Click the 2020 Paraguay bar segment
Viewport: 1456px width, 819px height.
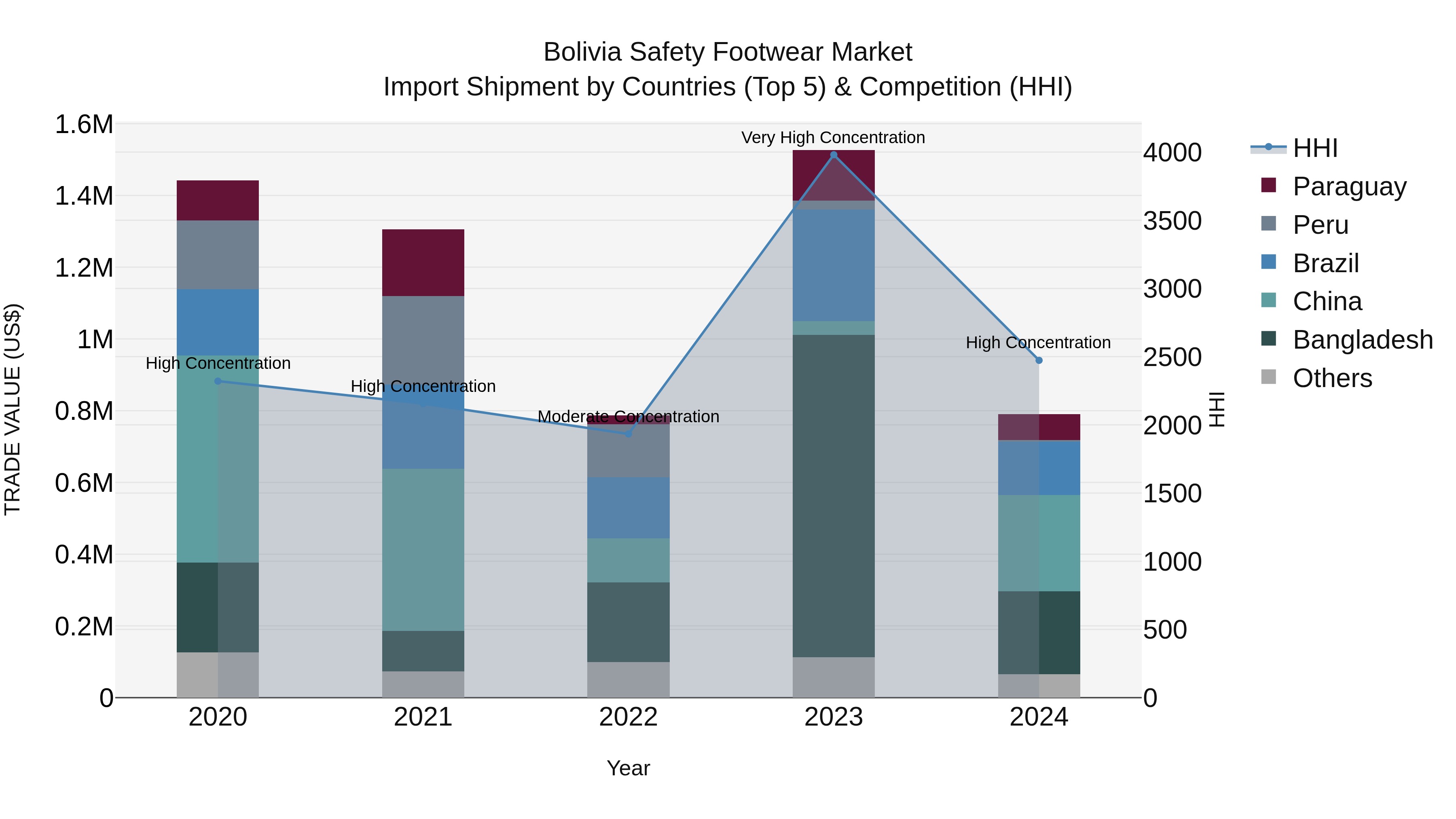[x=218, y=201]
